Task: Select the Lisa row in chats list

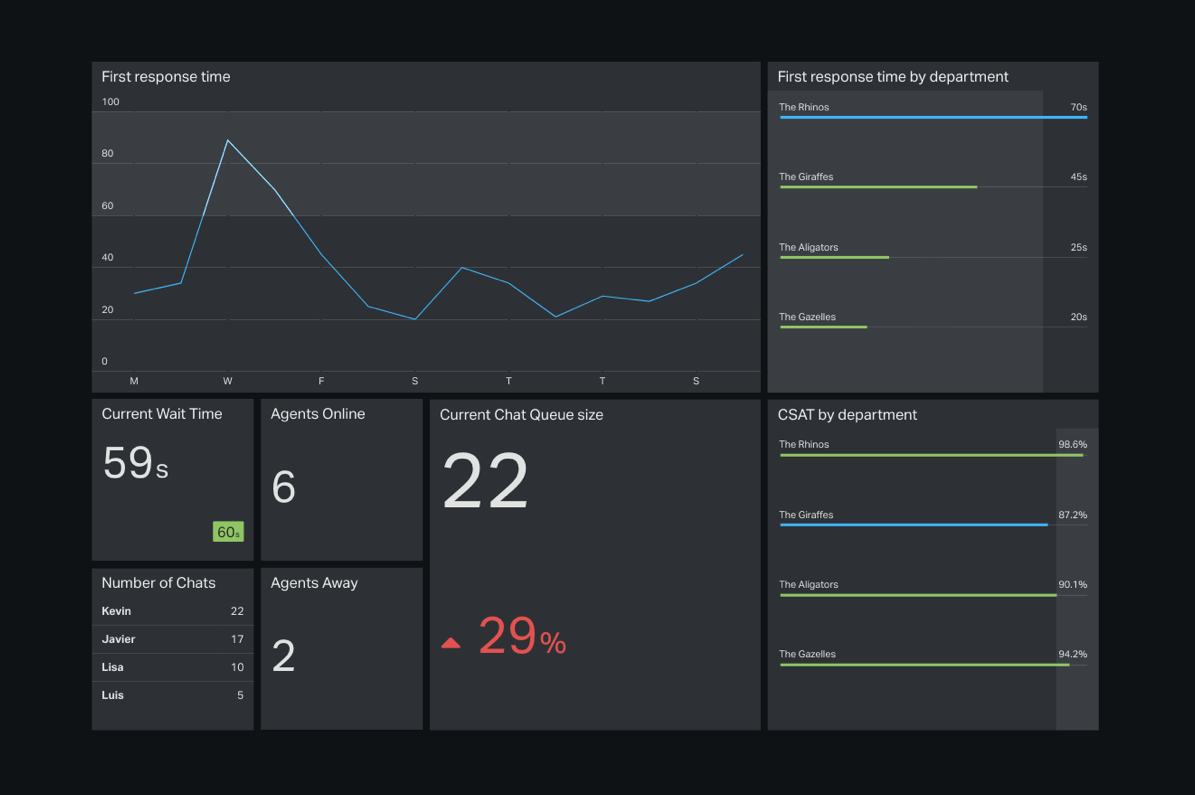Action: click(173, 667)
